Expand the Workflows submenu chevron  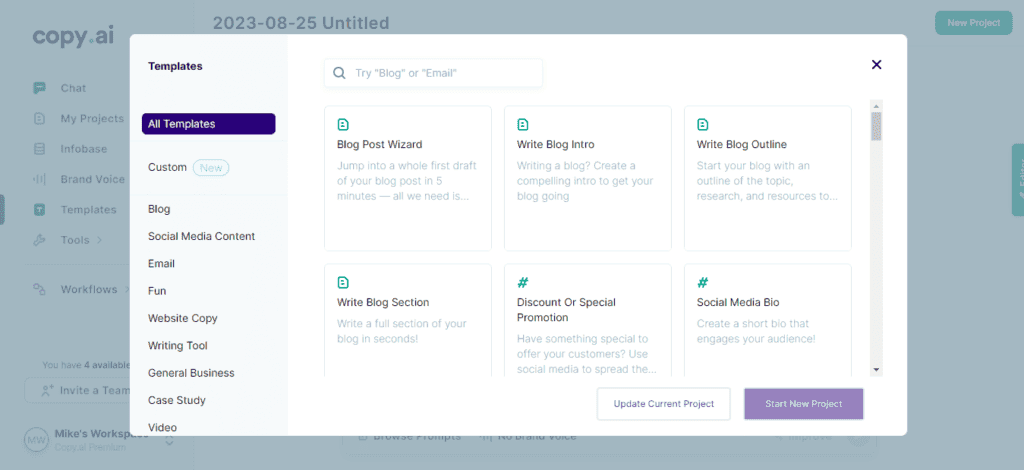(x=127, y=289)
